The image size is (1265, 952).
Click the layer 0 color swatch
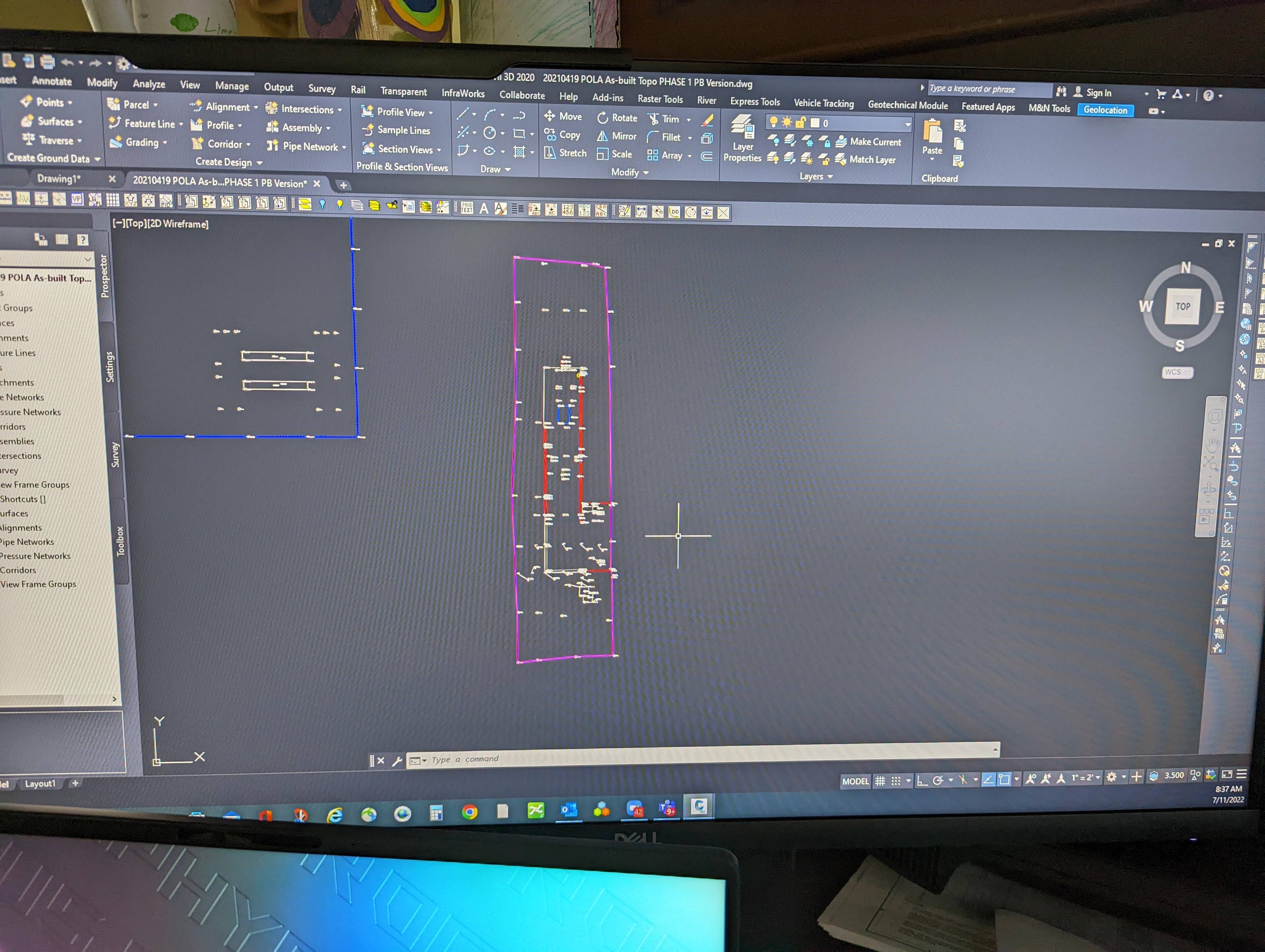(815, 123)
